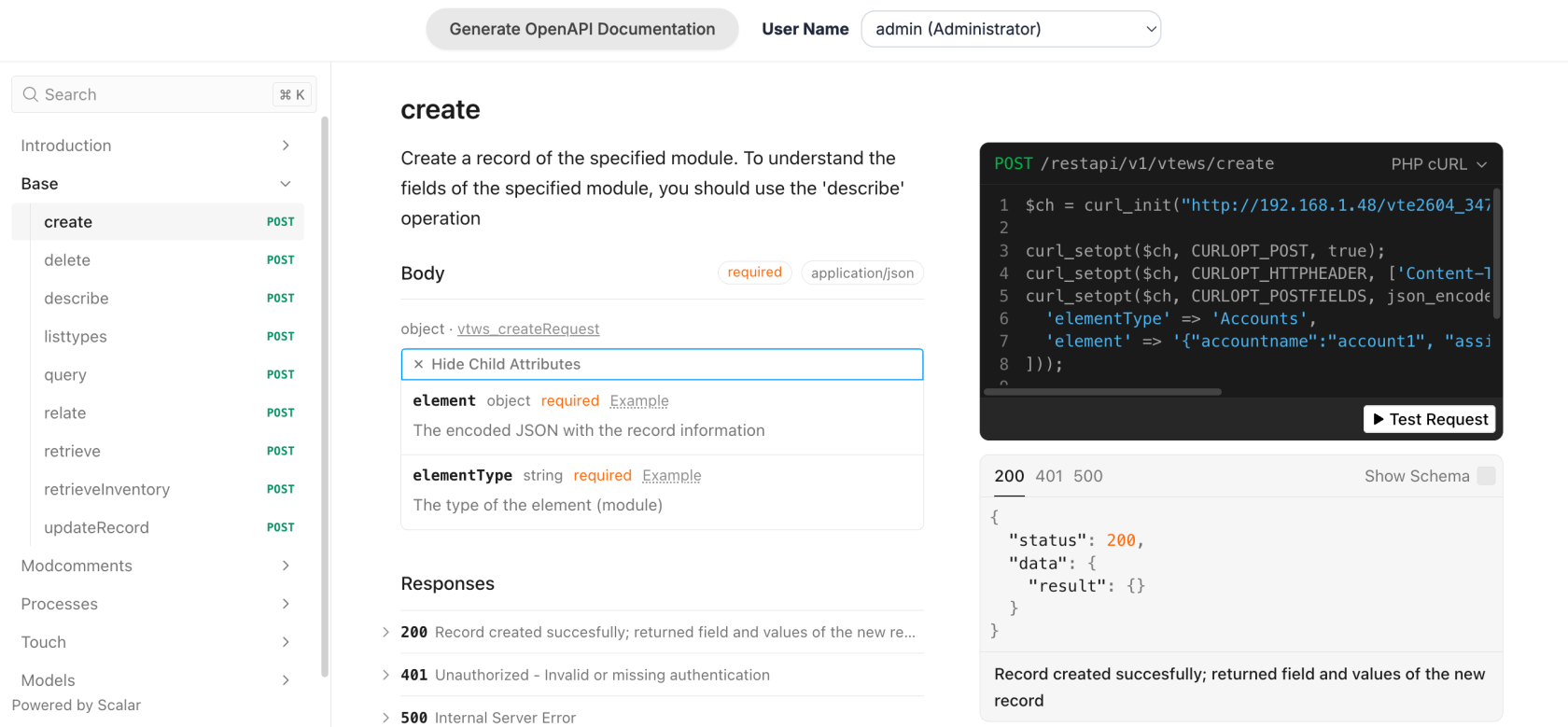Screen dimensions: 1568x727
Task: Open the User Name dropdown
Action: coord(1011,29)
